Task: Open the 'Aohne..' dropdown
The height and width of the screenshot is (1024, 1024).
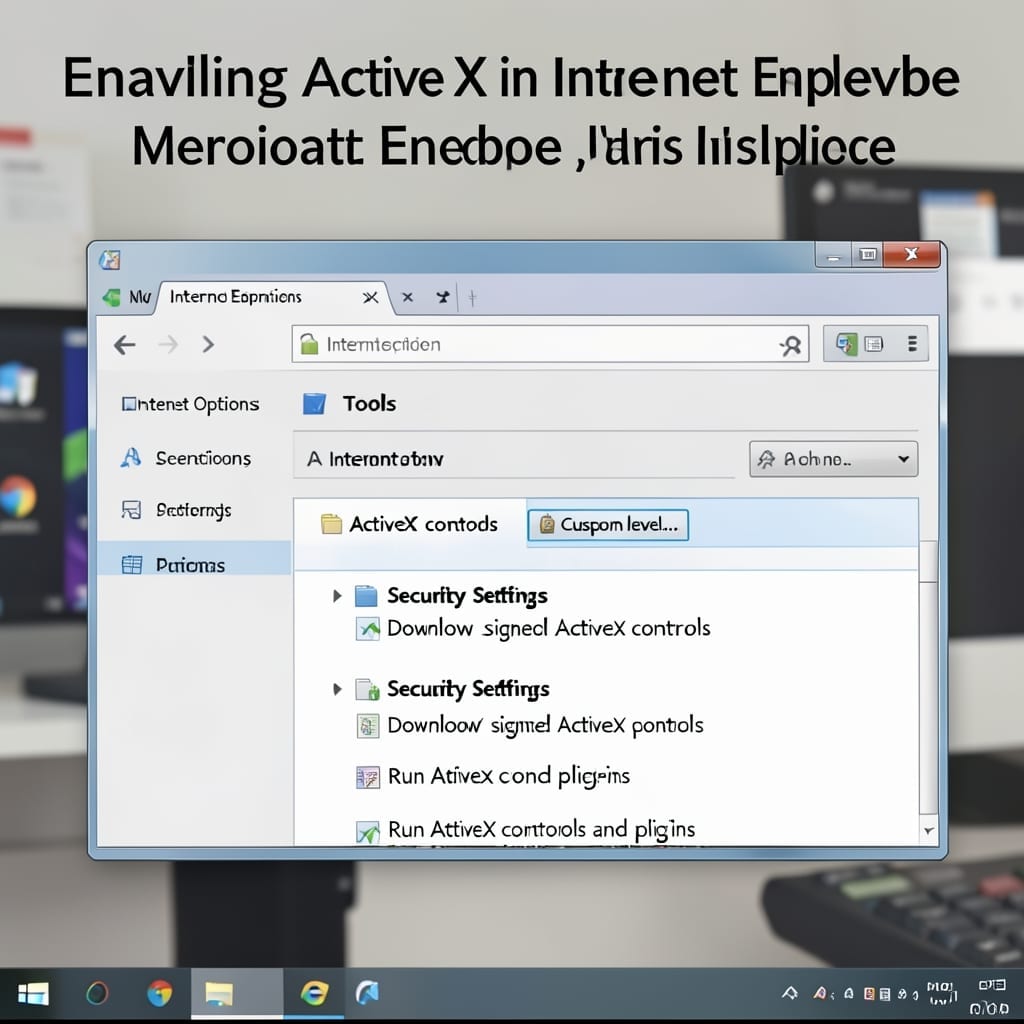Action: coord(833,459)
